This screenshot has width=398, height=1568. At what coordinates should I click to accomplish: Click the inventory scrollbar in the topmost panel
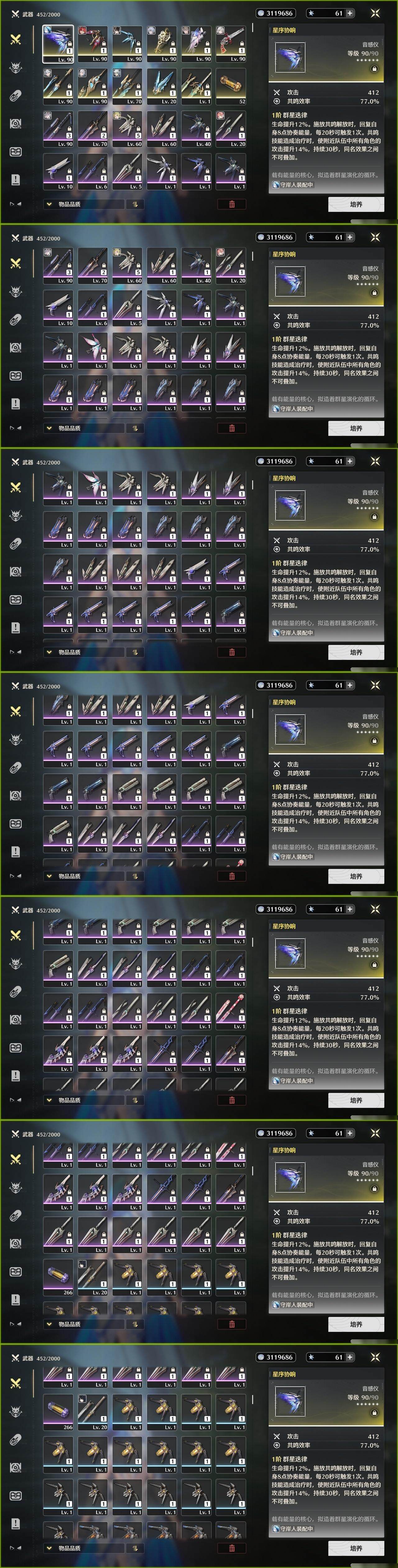[x=252, y=28]
